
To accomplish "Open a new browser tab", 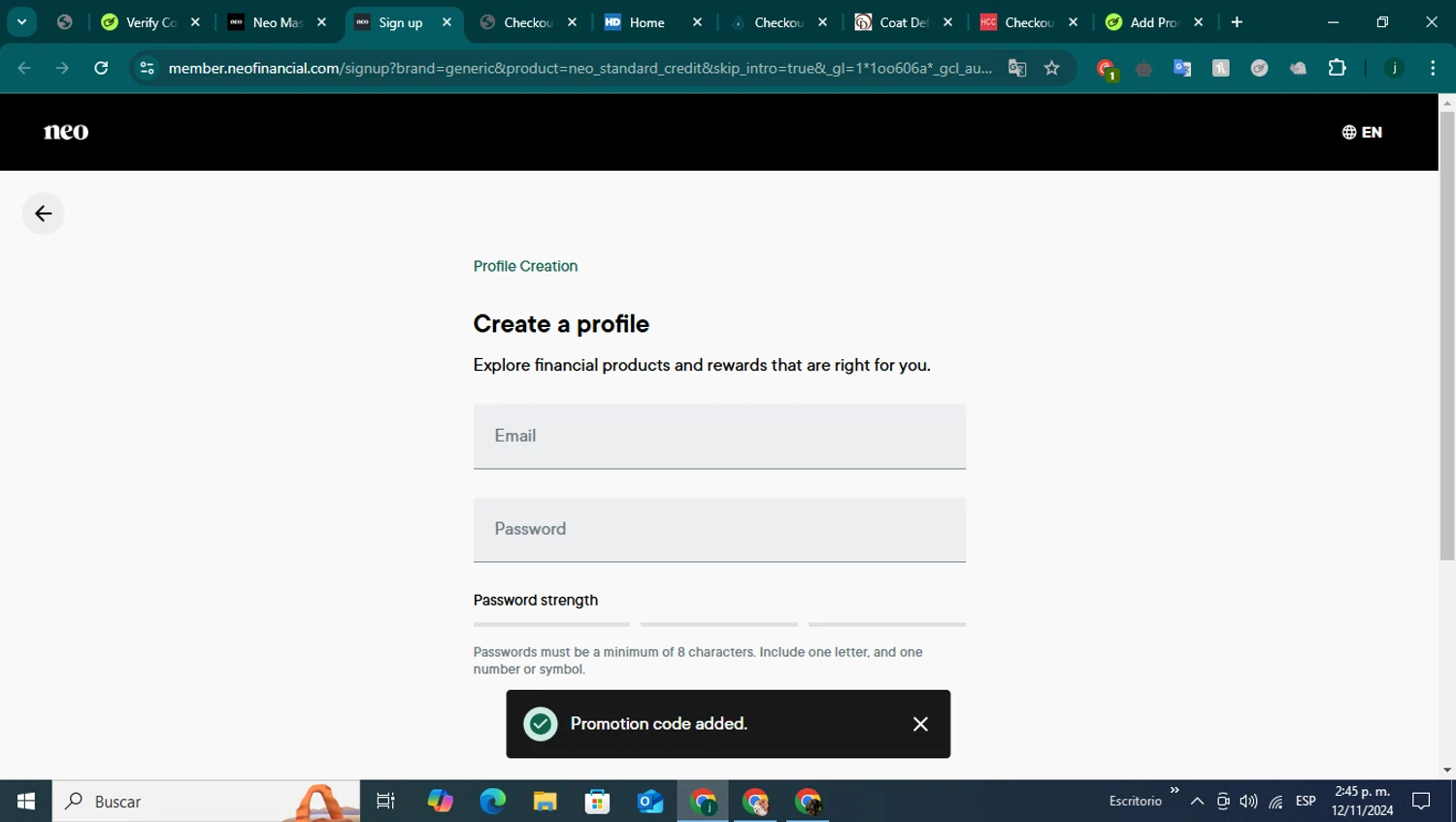I will (1237, 22).
